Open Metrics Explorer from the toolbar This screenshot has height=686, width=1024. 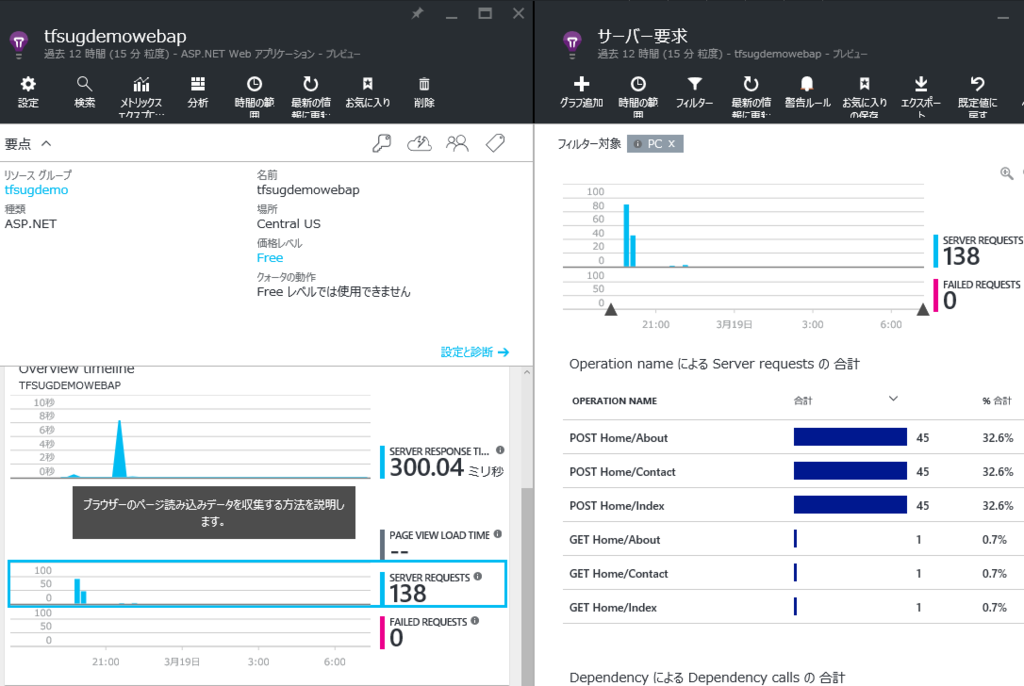tap(141, 95)
